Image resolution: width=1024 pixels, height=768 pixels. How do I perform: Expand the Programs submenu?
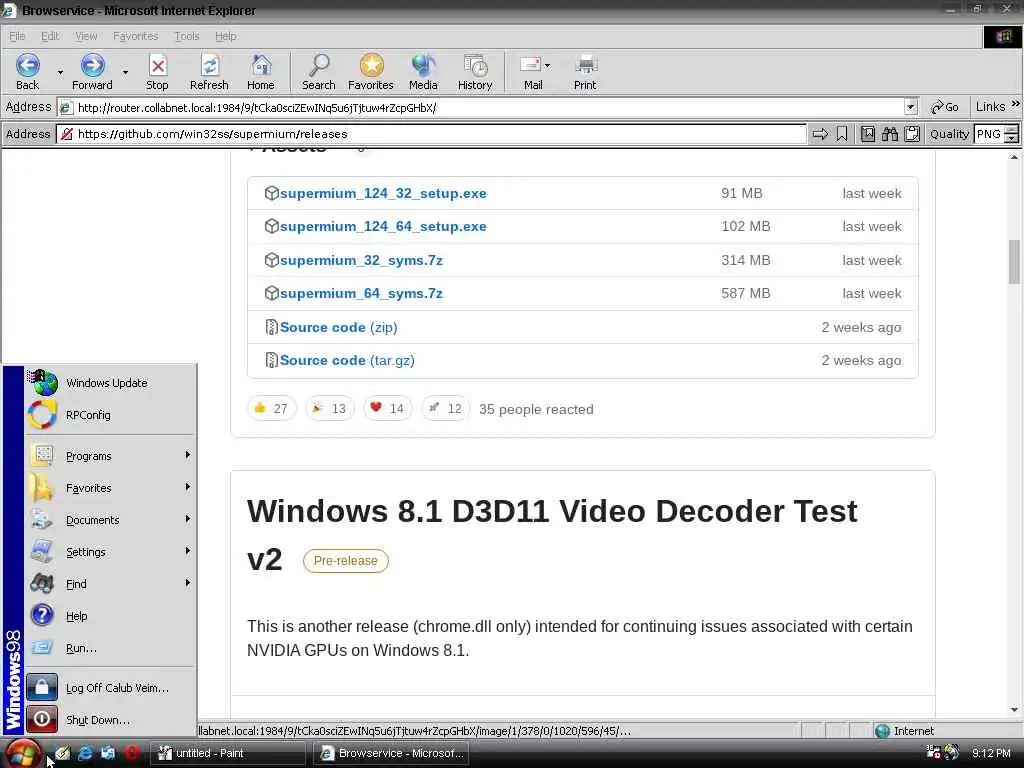pos(111,455)
